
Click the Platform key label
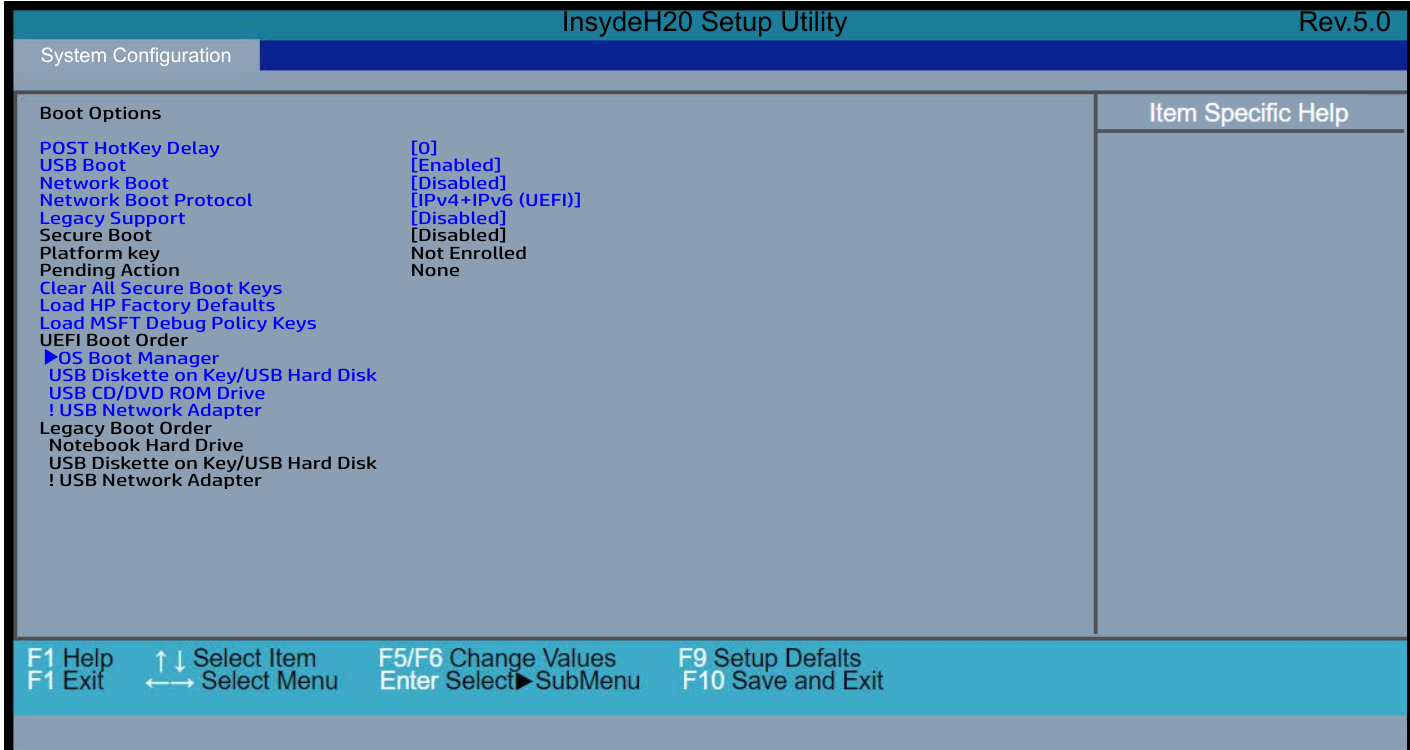[99, 253]
